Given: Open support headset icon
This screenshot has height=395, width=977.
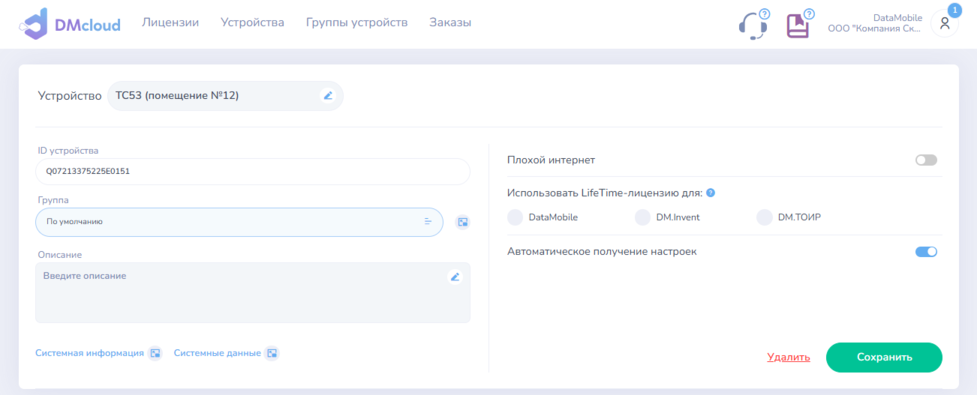Looking at the screenshot, I should click(x=752, y=27).
